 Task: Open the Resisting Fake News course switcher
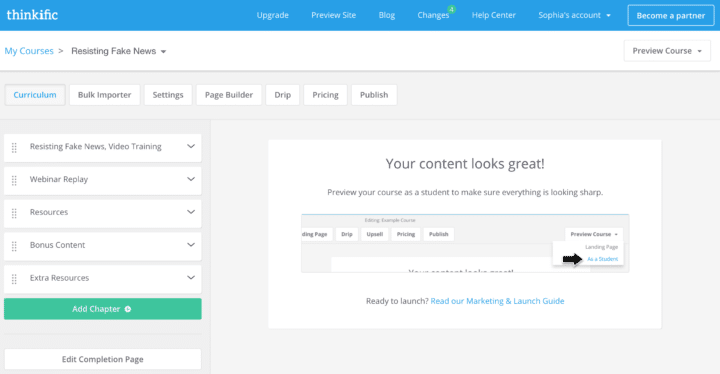click(x=118, y=51)
